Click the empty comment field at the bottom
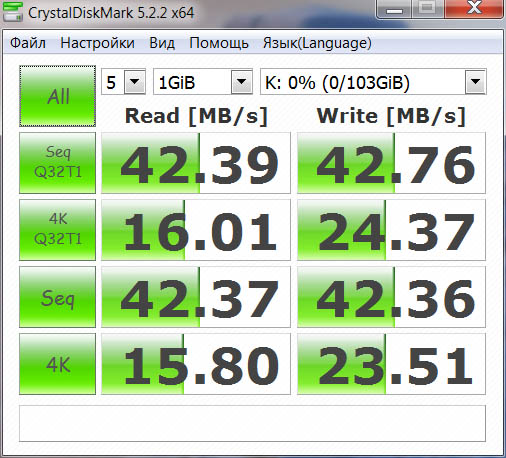 point(252,423)
